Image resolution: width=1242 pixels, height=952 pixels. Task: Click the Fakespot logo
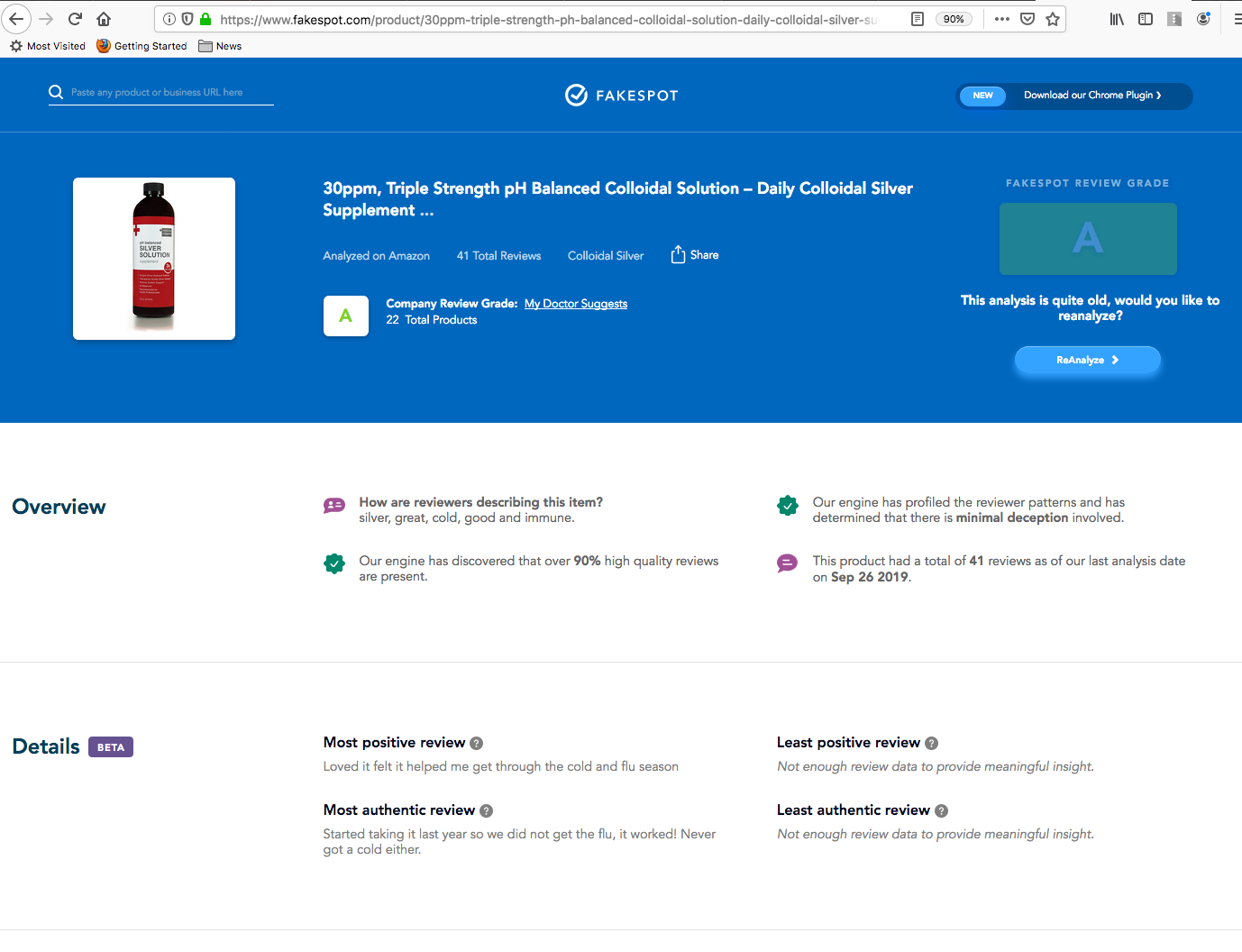point(621,96)
